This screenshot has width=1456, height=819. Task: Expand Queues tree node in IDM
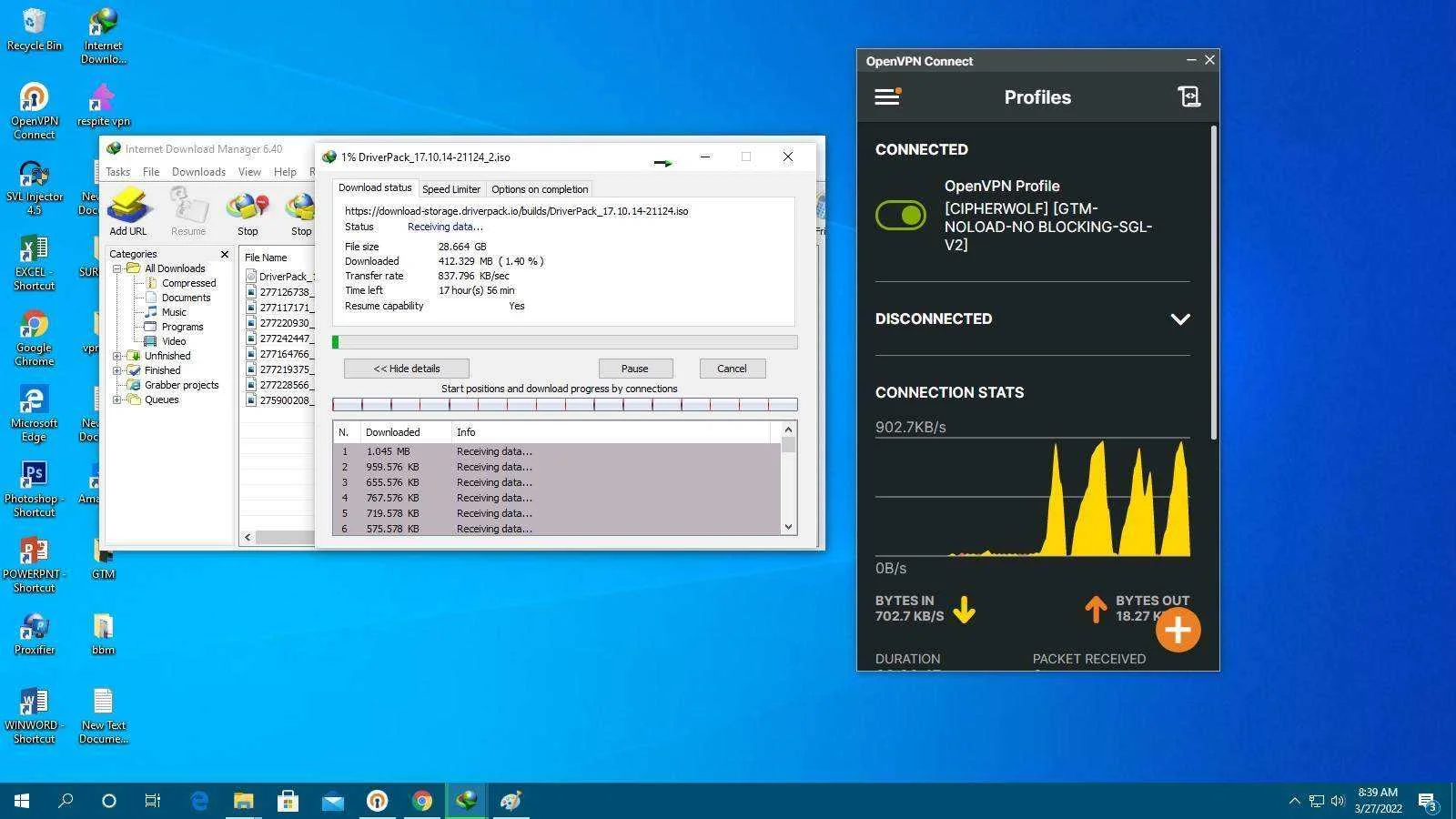pyautogui.click(x=116, y=399)
